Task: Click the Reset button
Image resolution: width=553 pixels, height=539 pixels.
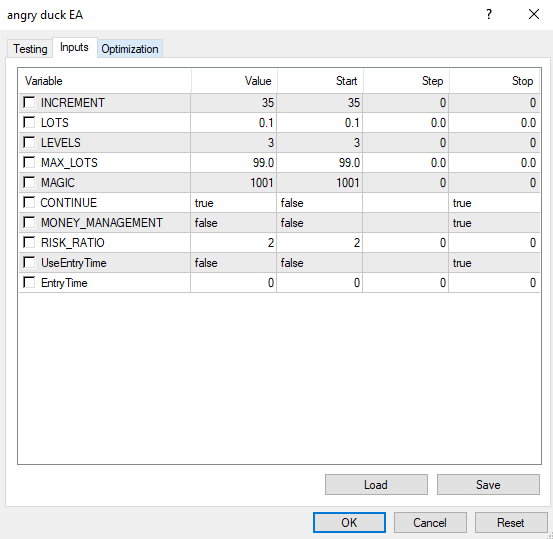Action: pos(511,522)
